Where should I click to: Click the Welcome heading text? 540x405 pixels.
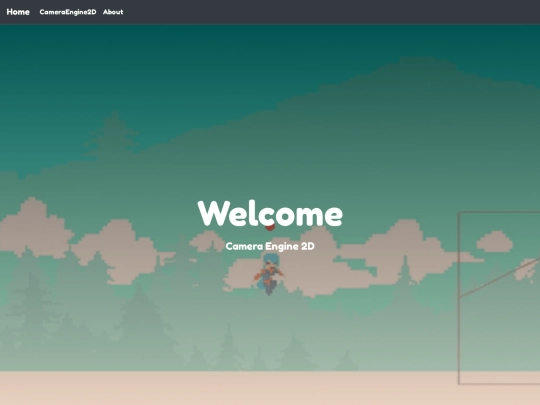pos(270,214)
